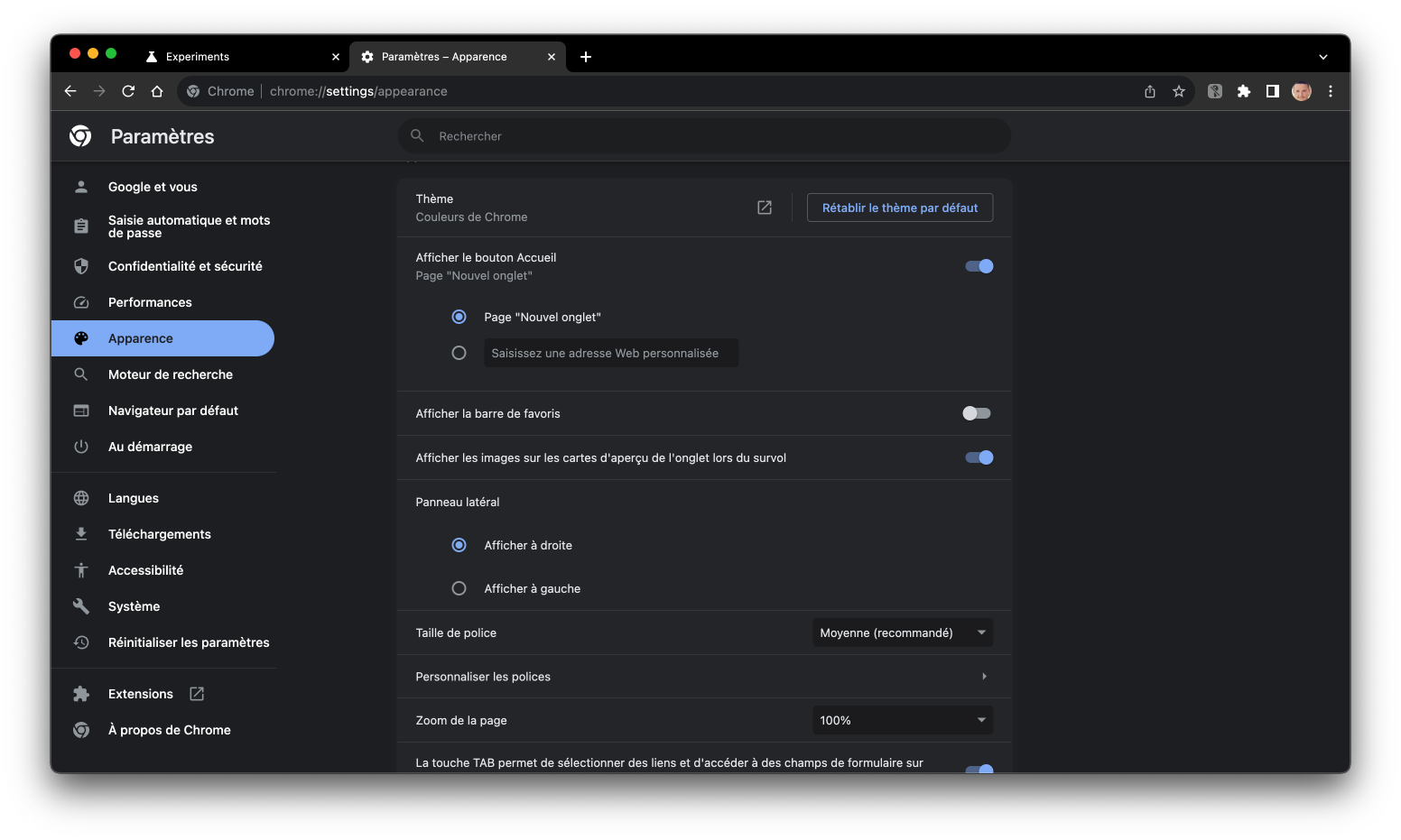Disable the Afficher le bouton Accueil toggle
The image size is (1401, 840).
[979, 266]
